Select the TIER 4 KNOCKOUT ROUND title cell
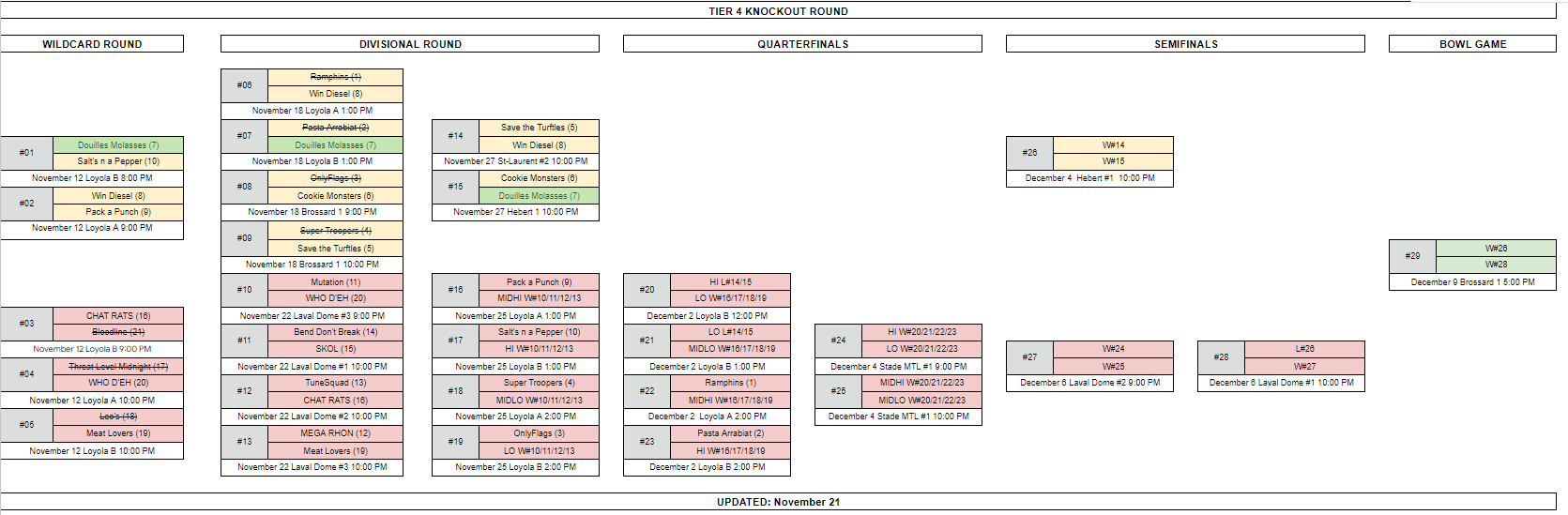Screen dimensions: 1568x515 click(x=778, y=11)
